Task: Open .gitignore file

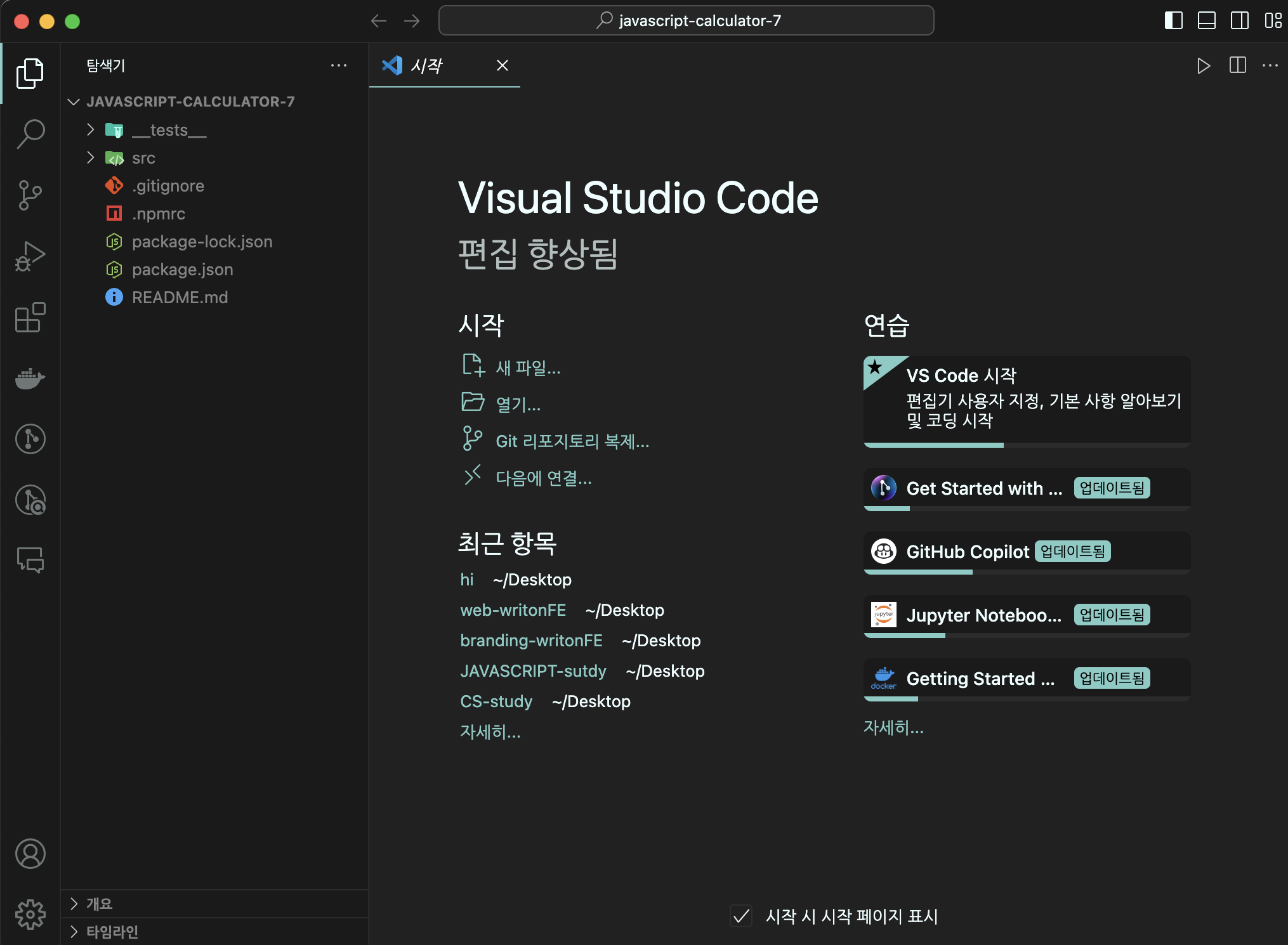Action: click(215, 186)
